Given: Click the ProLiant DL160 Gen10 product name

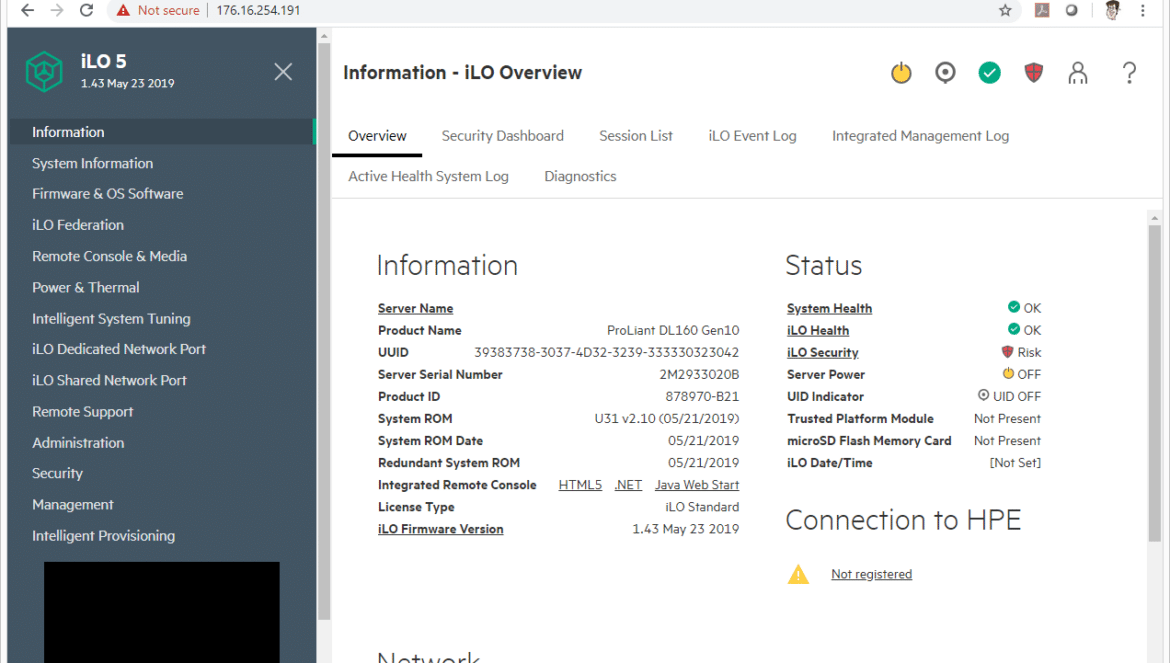Looking at the screenshot, I should point(673,330).
